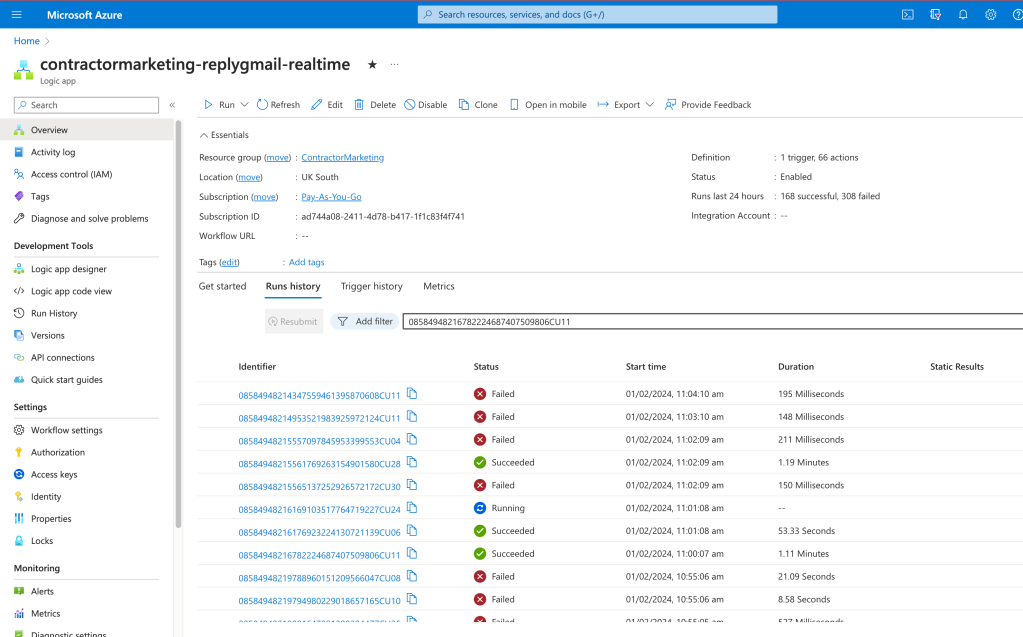Click the Add filter button
This screenshot has height=637, width=1023.
365,321
